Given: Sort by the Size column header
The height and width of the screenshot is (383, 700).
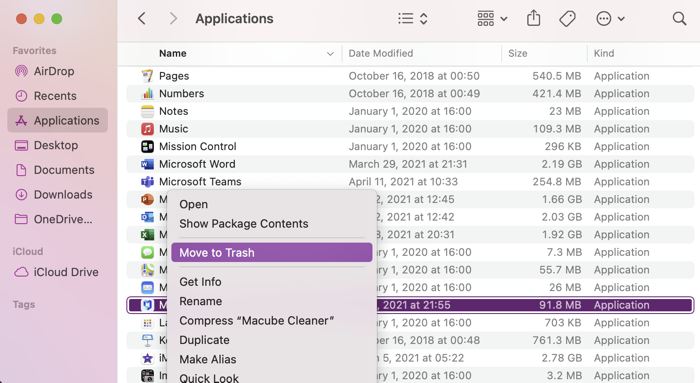Looking at the screenshot, I should pos(517,53).
